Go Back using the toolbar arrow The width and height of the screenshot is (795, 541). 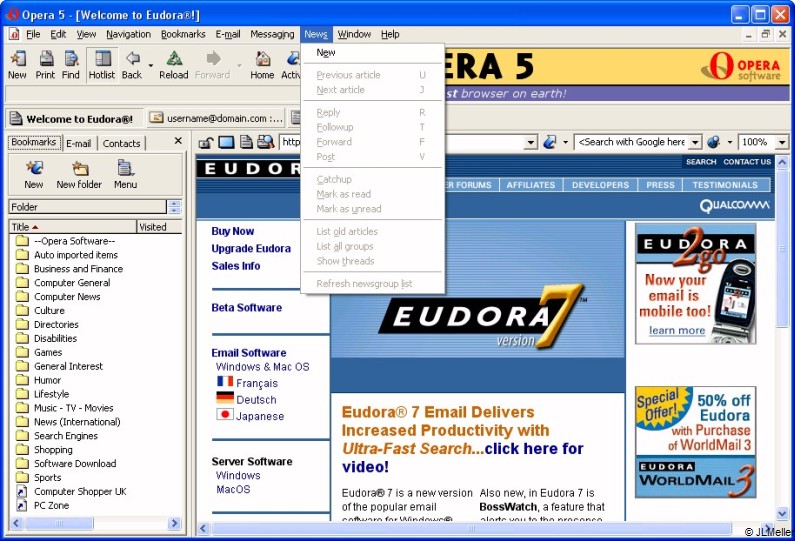pos(132,64)
